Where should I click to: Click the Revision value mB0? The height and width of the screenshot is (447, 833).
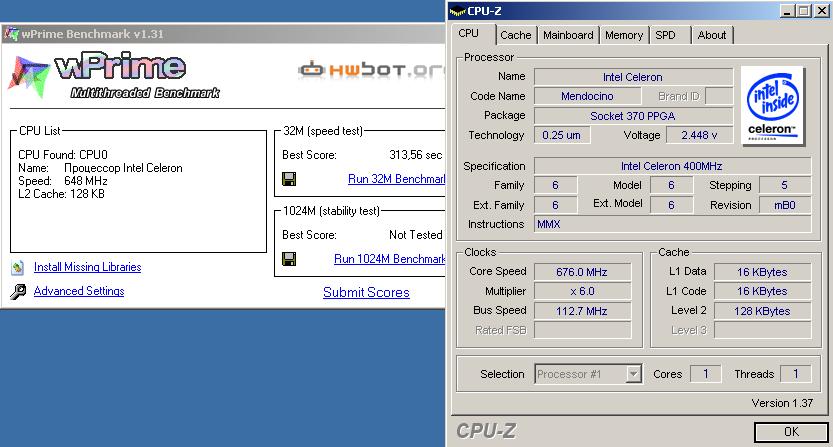(785, 205)
